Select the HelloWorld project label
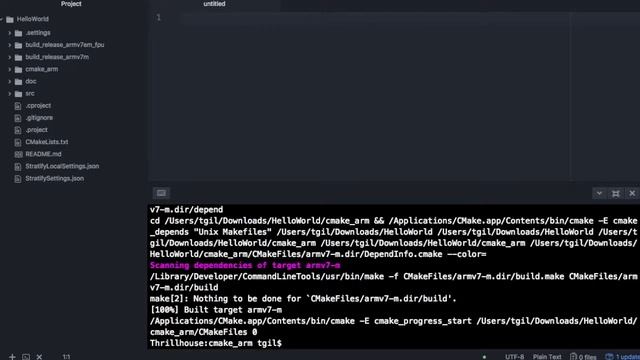The image size is (640, 360). pos(33,19)
